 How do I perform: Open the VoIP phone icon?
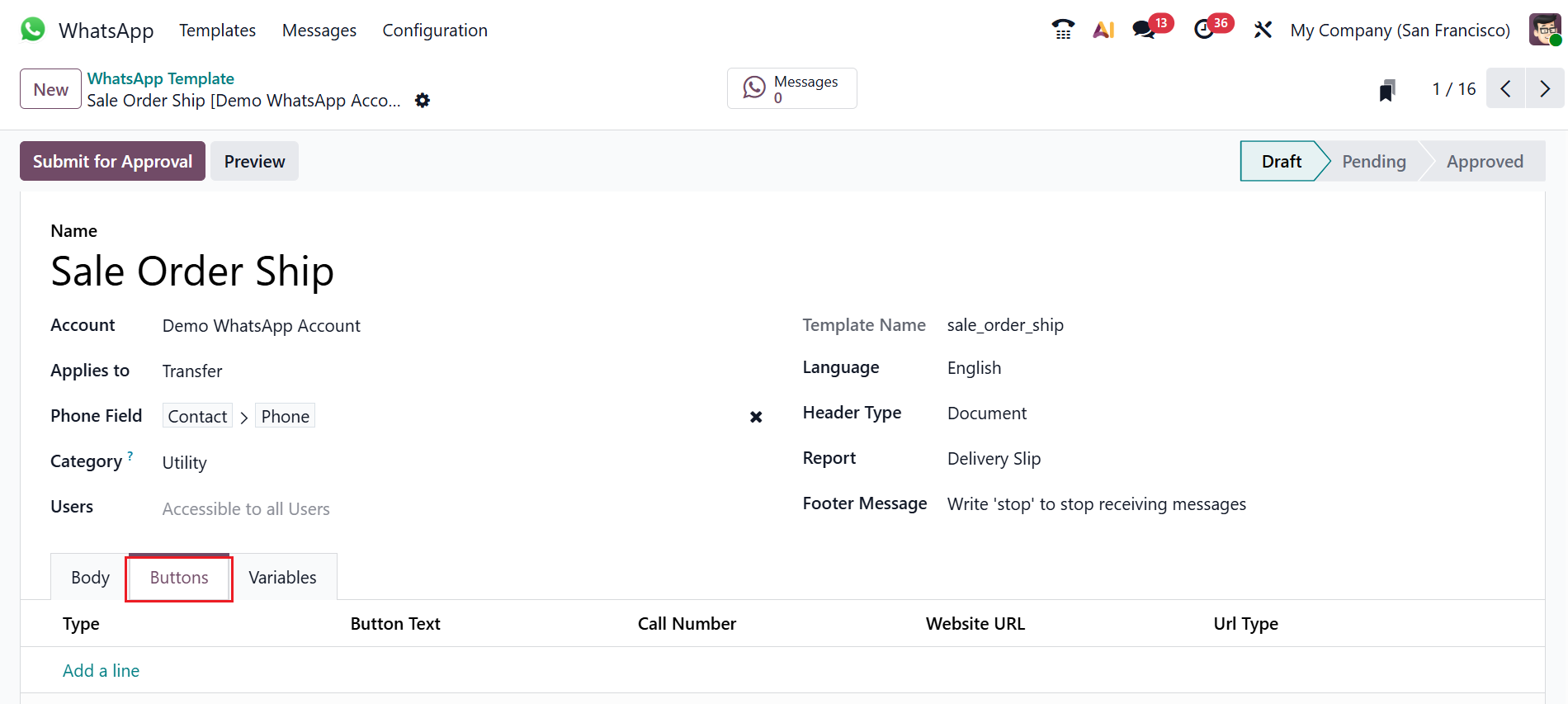[x=1063, y=30]
